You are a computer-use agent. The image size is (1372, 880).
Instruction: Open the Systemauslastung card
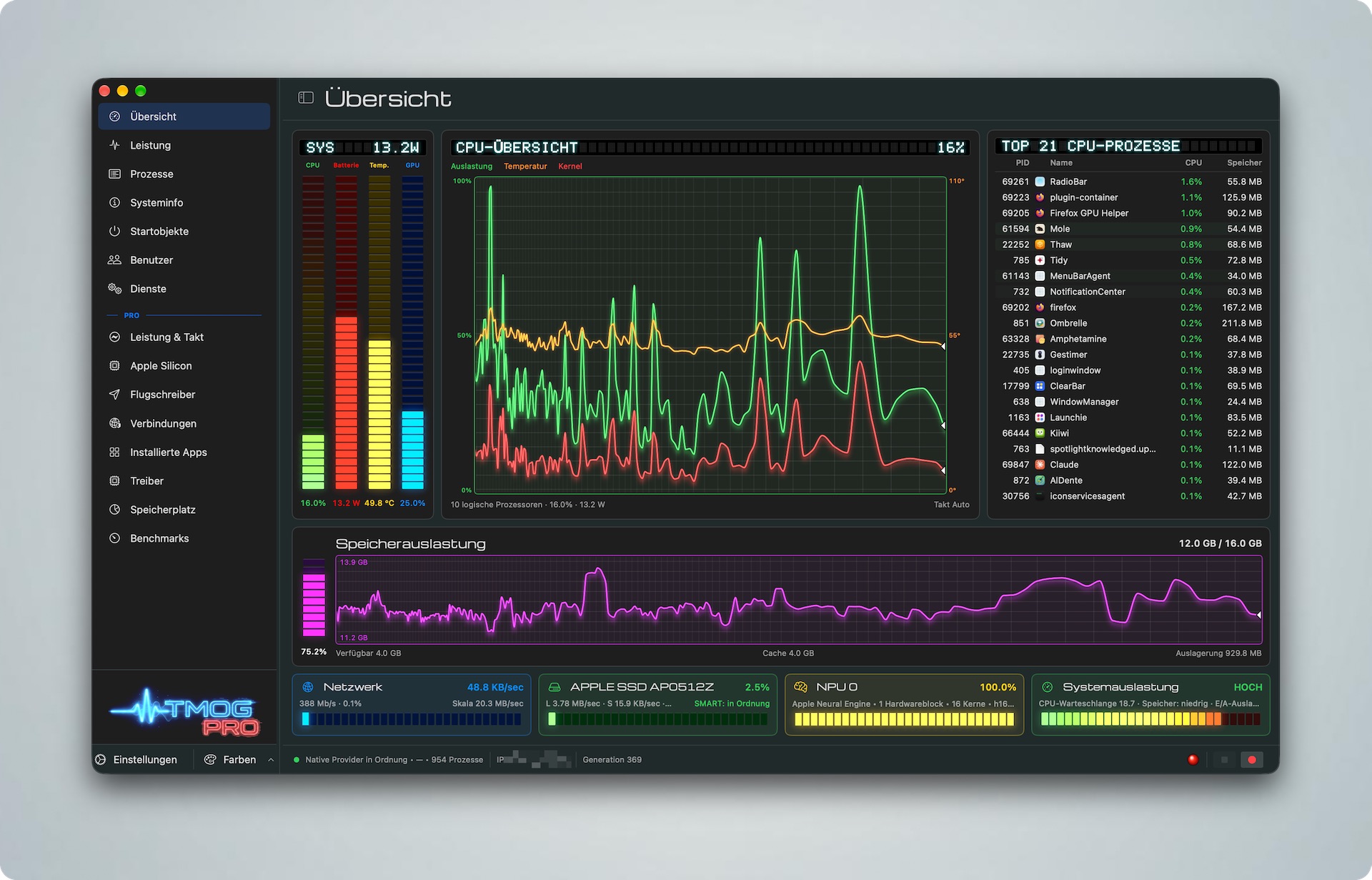(1150, 704)
